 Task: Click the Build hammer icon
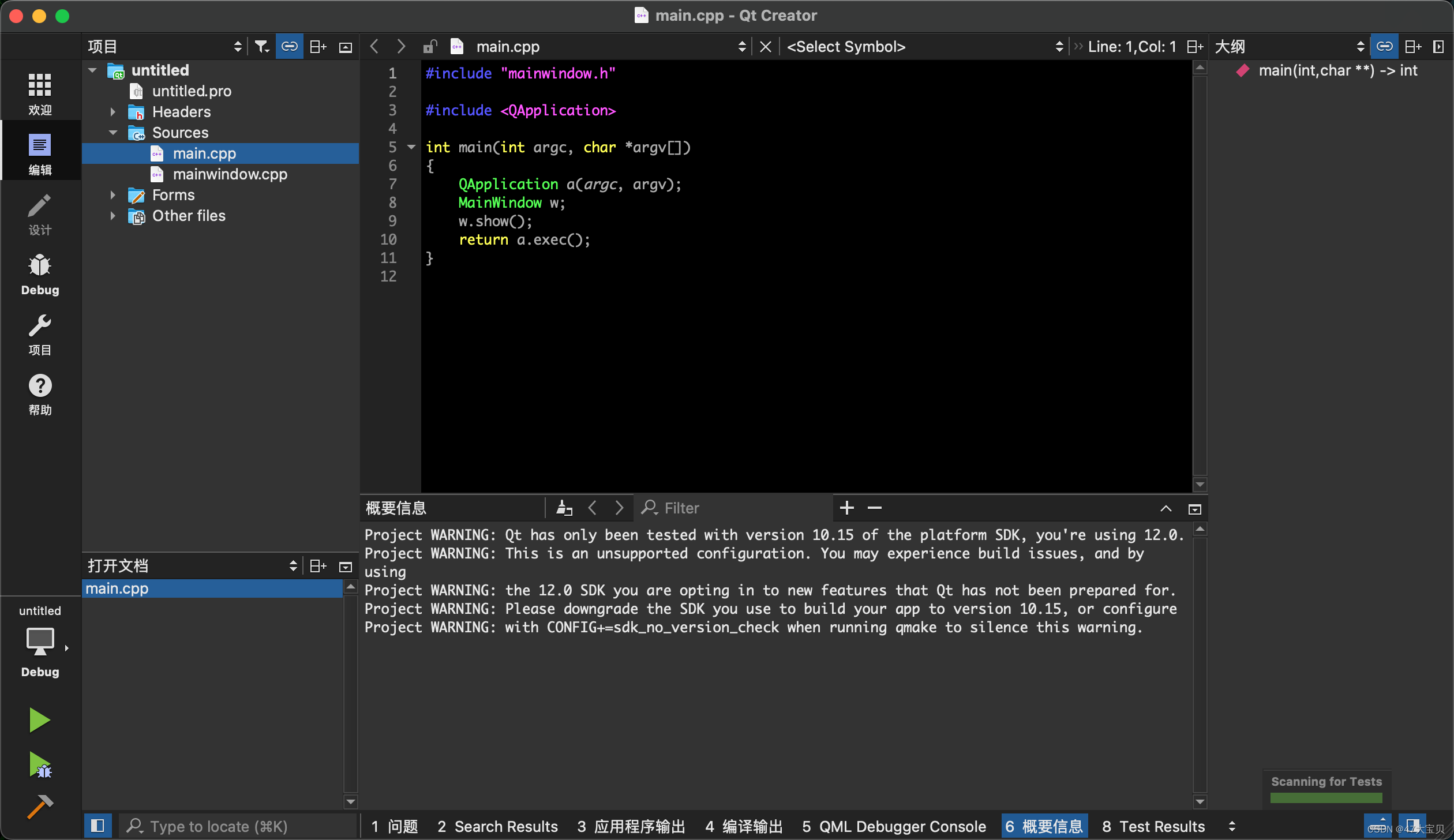click(39, 807)
